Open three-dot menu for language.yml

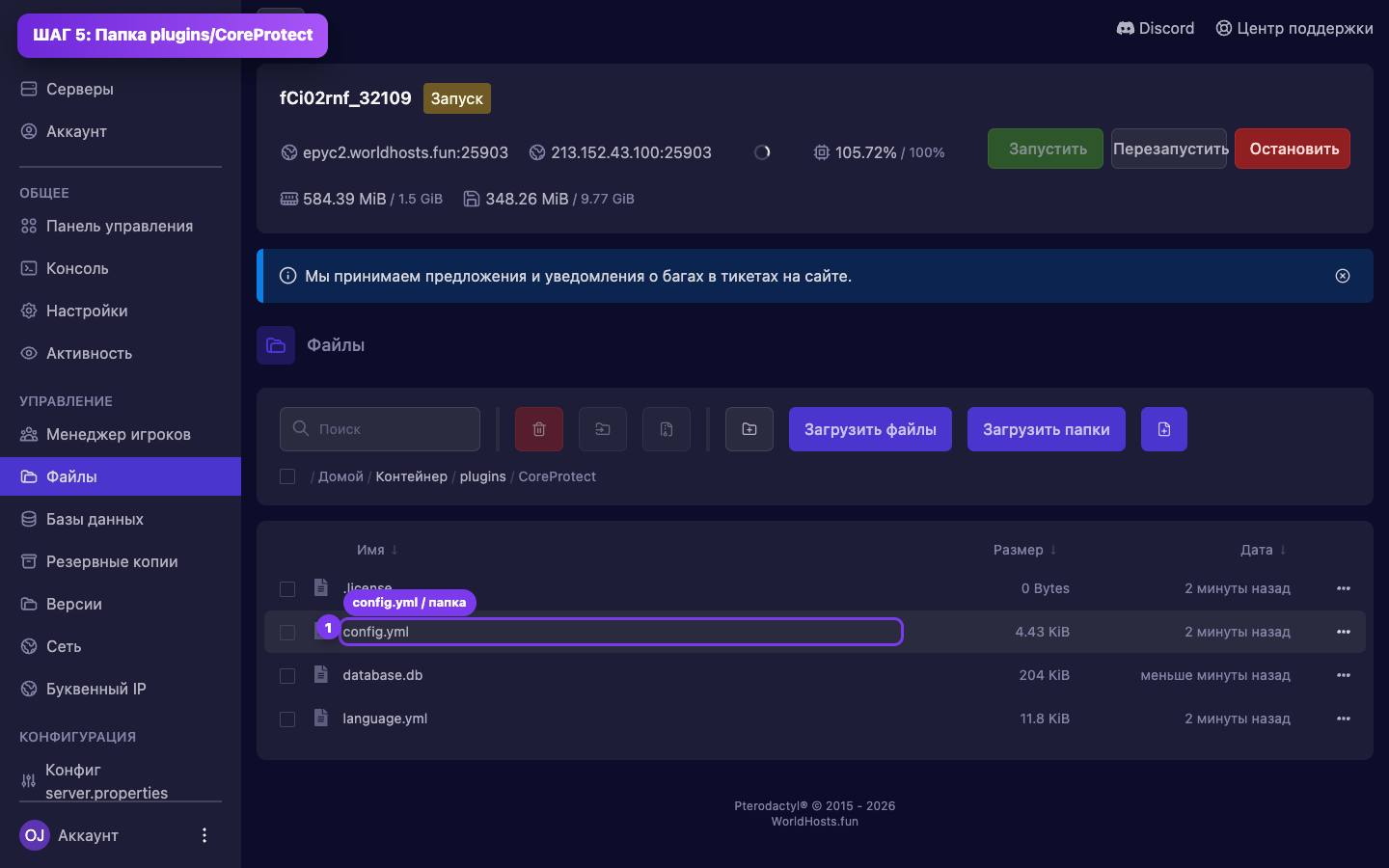tap(1344, 719)
